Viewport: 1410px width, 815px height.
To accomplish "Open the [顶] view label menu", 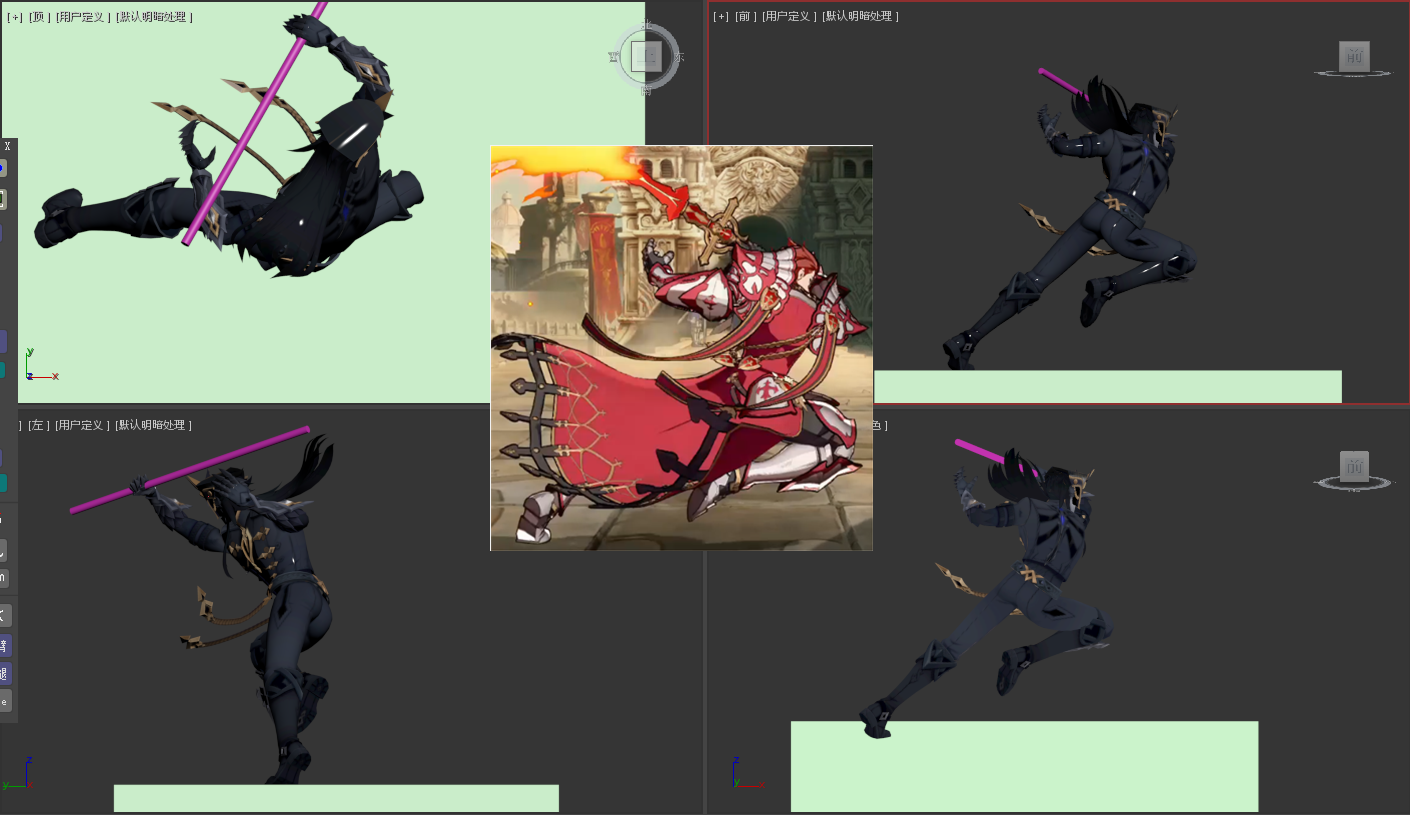I will 39,17.
